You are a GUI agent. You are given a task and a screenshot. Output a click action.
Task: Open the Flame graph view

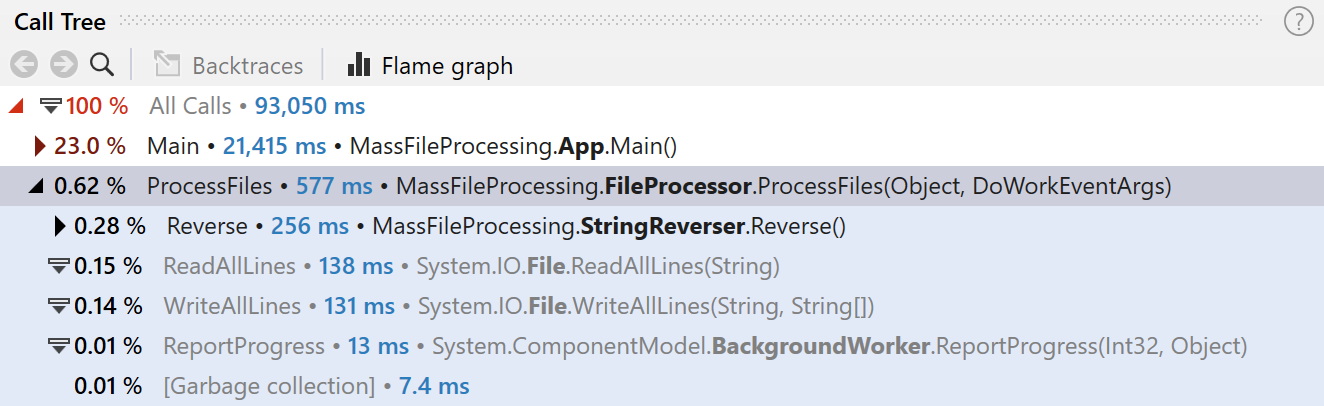(429, 66)
